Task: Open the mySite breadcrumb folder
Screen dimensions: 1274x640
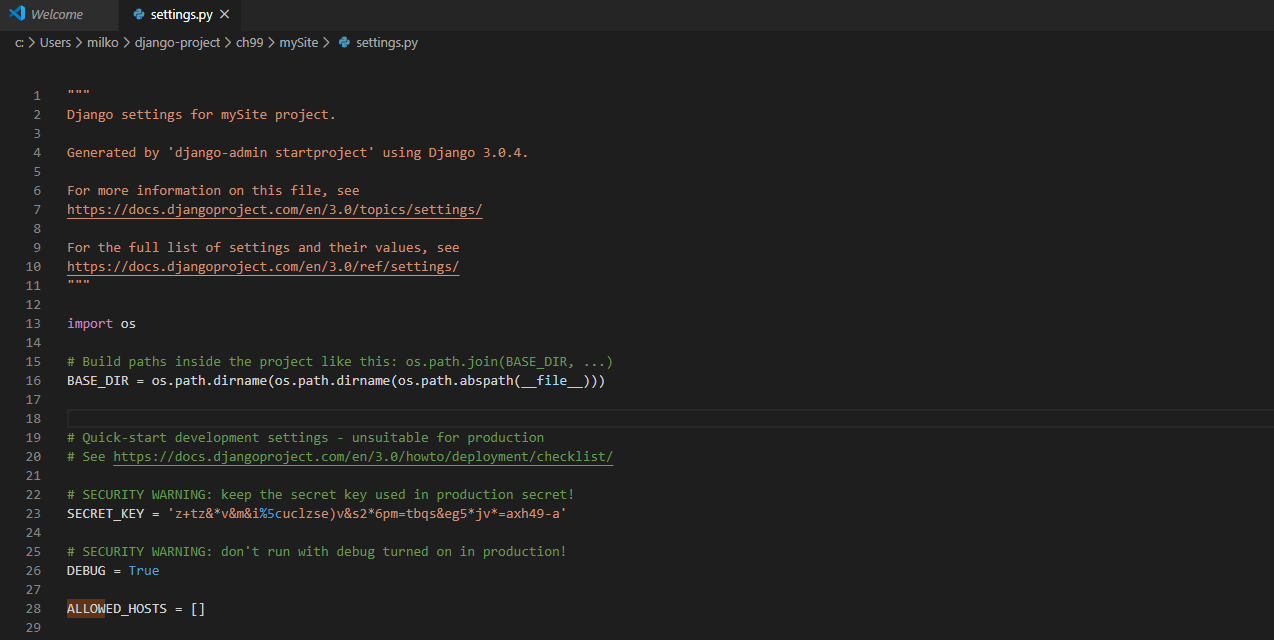Action: tap(298, 43)
